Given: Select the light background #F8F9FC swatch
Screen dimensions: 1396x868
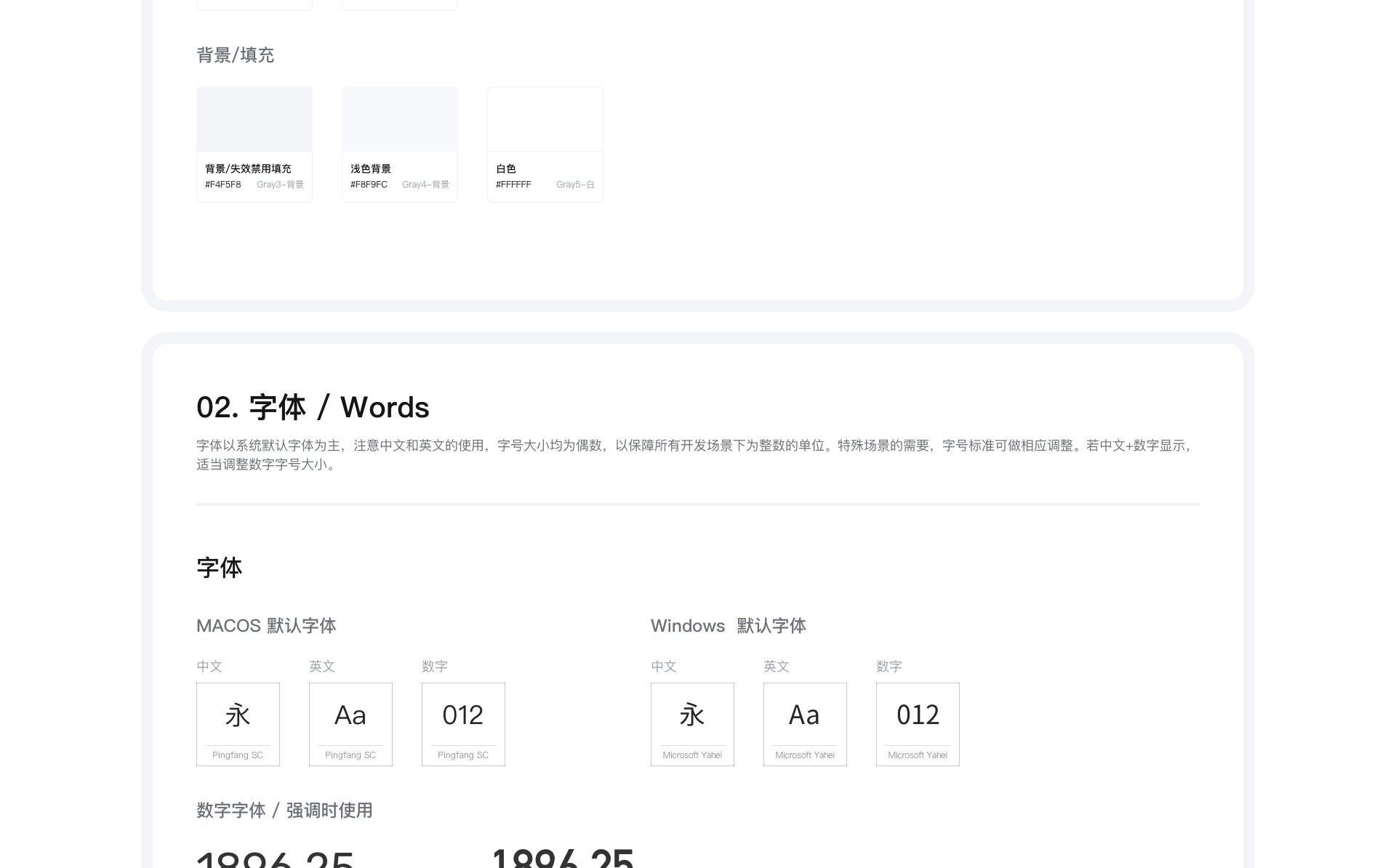Looking at the screenshot, I should (x=399, y=120).
